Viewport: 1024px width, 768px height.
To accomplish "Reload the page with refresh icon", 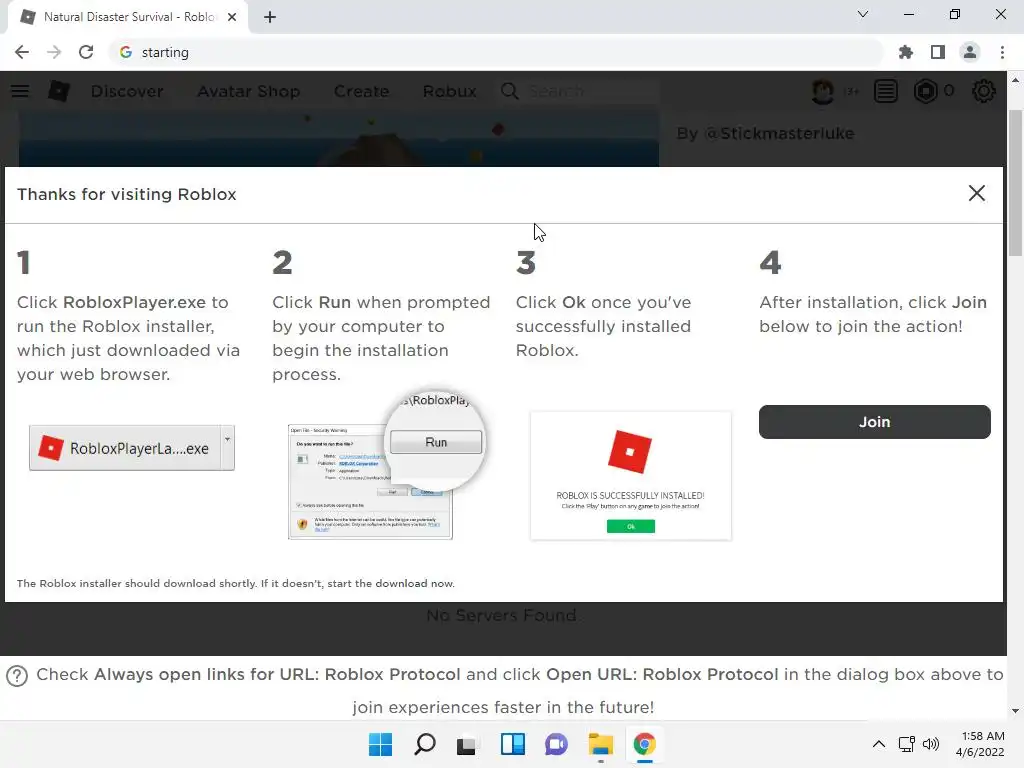I will tap(86, 52).
